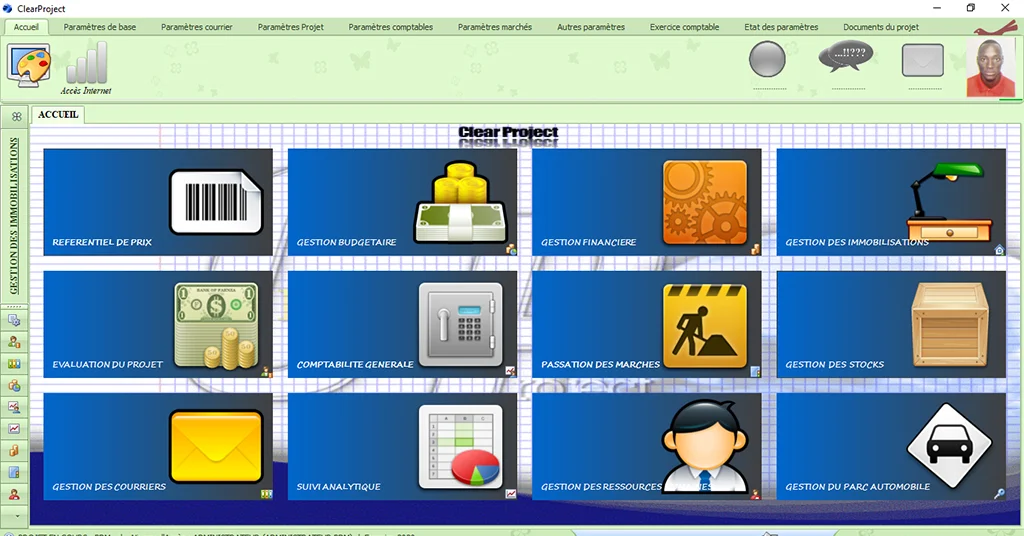Open the Paramètres courrier tab
Screen dimensions: 1024x536
pyautogui.click(x=197, y=27)
